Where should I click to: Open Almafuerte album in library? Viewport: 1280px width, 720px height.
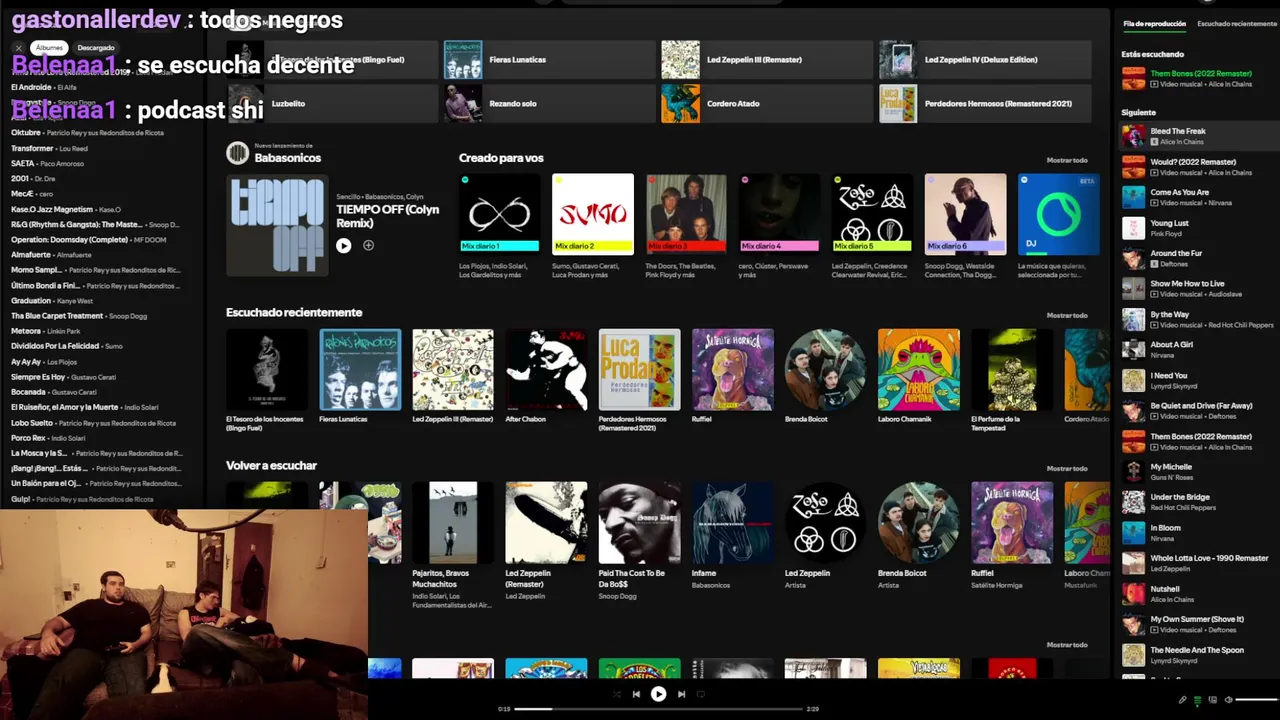click(51, 255)
